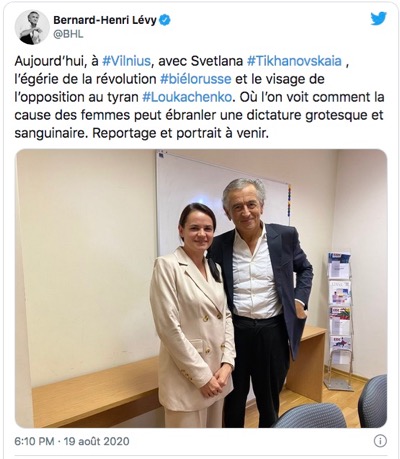Image resolution: width=400 pixels, height=459 pixels.
Task: Click the Twitter bird logo
Action: pos(378,18)
